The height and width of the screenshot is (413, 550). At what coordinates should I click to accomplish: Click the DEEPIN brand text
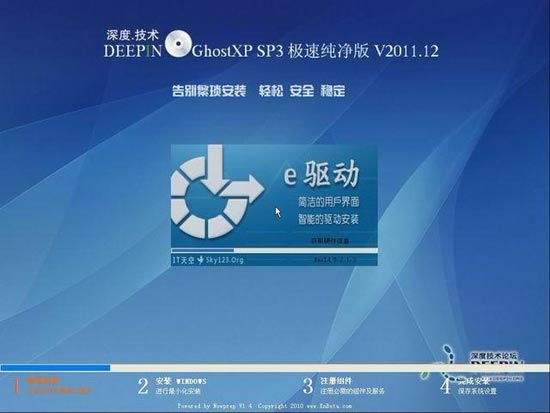click(133, 51)
